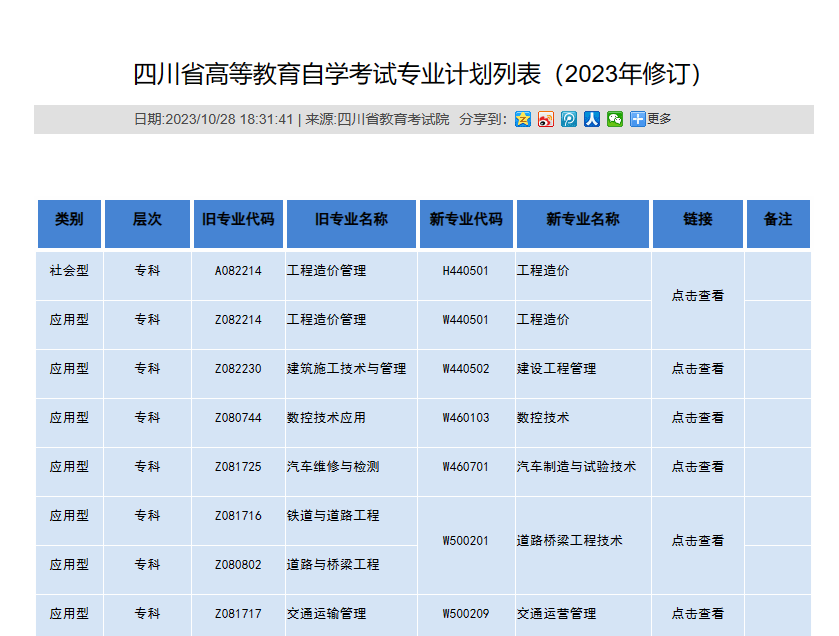This screenshot has width=839, height=636.
Task: Select the H440501 code cell
Action: coord(466,271)
